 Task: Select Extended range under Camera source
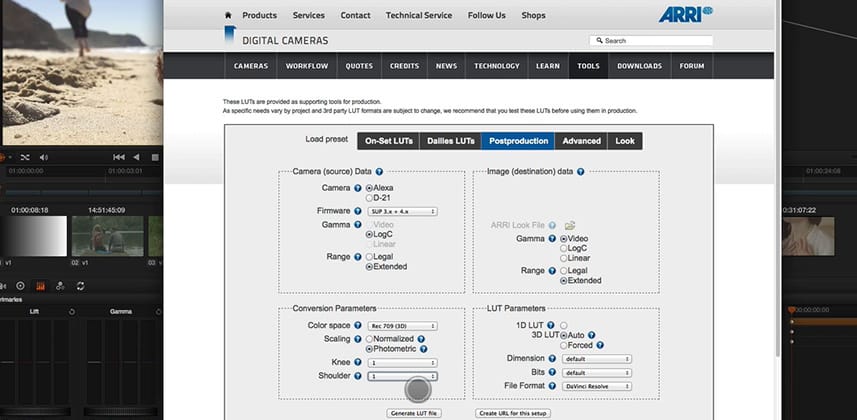[369, 267]
